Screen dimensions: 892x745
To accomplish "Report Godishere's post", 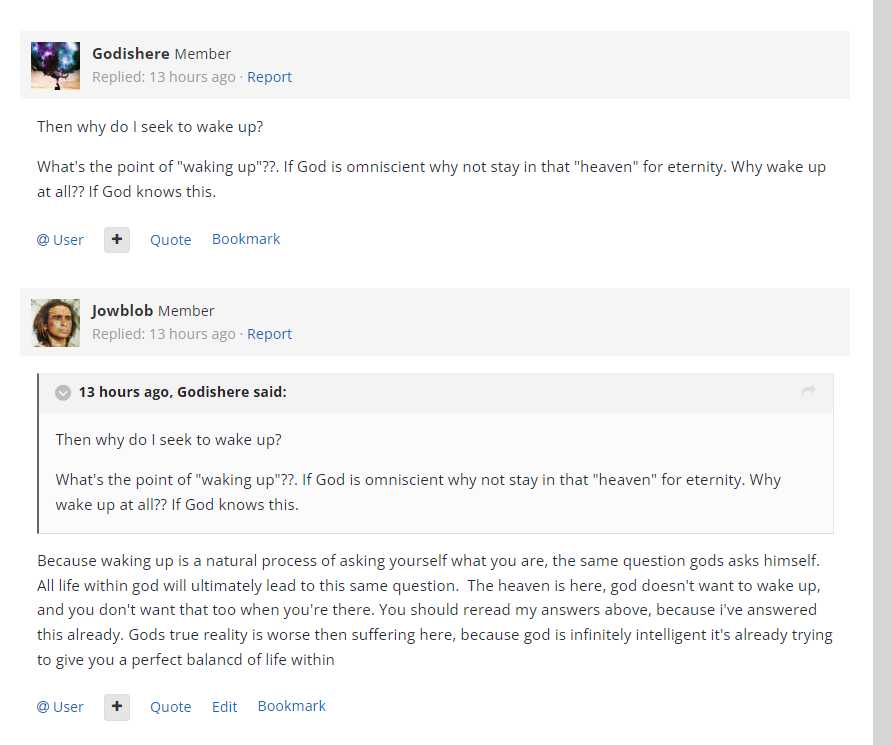I will pos(269,77).
